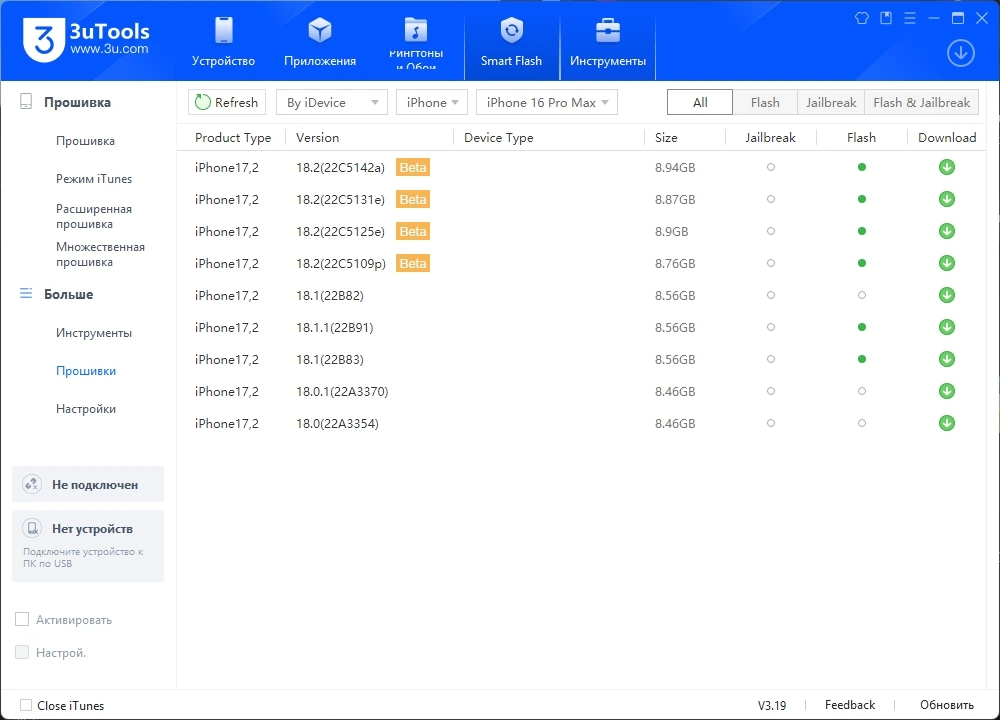Click the Обновить update link
Viewport: 1000px width, 720px height.
pyautogui.click(x=946, y=705)
